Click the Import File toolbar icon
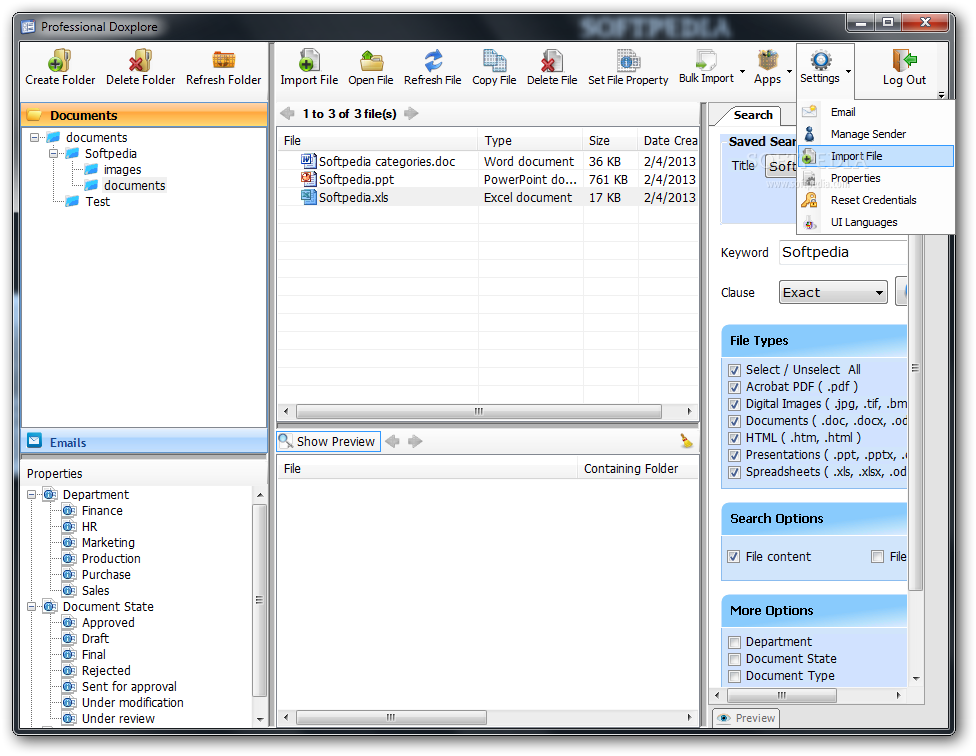Image resolution: width=976 pixels, height=756 pixels. coord(309,61)
